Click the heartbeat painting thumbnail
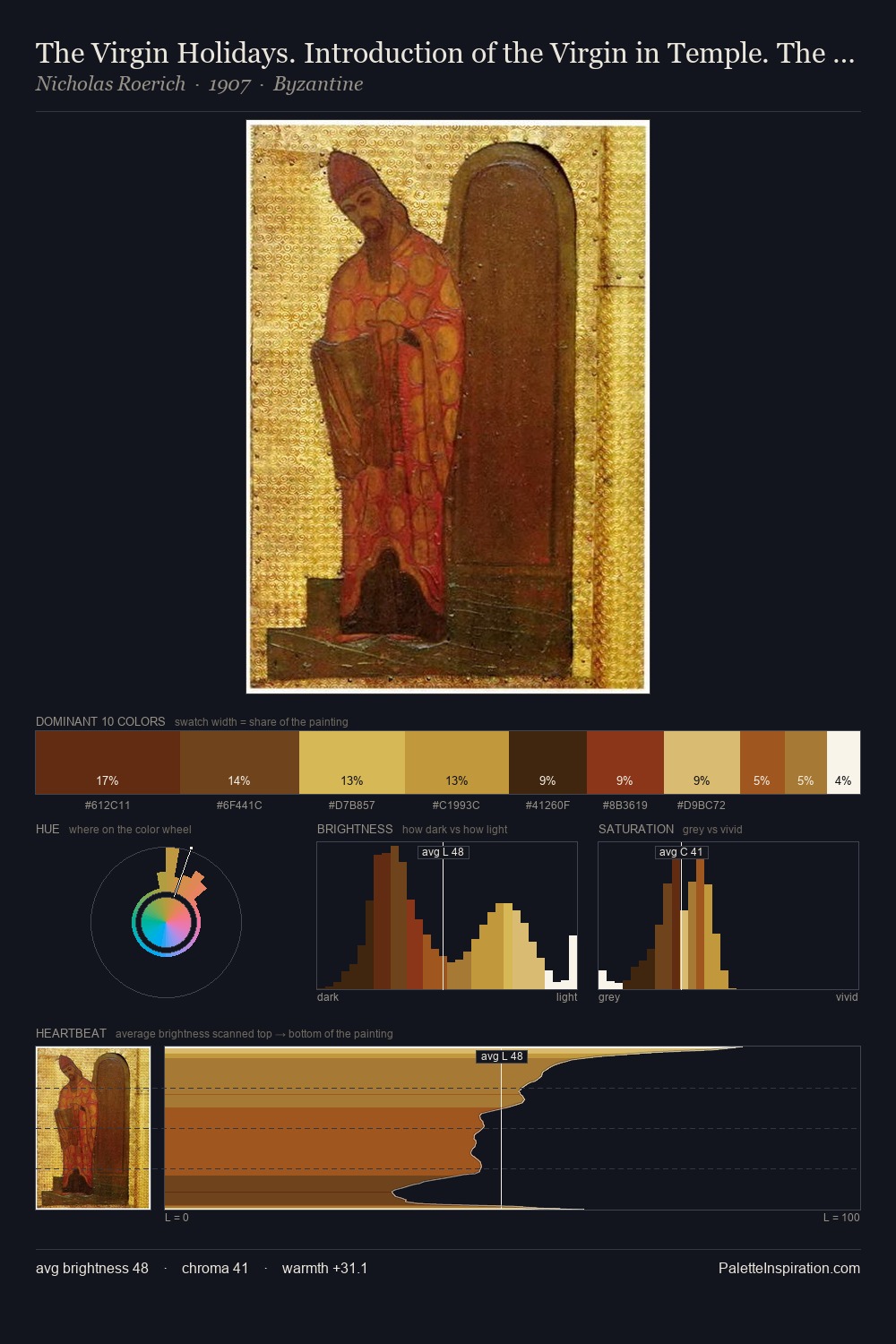 pos(93,1128)
